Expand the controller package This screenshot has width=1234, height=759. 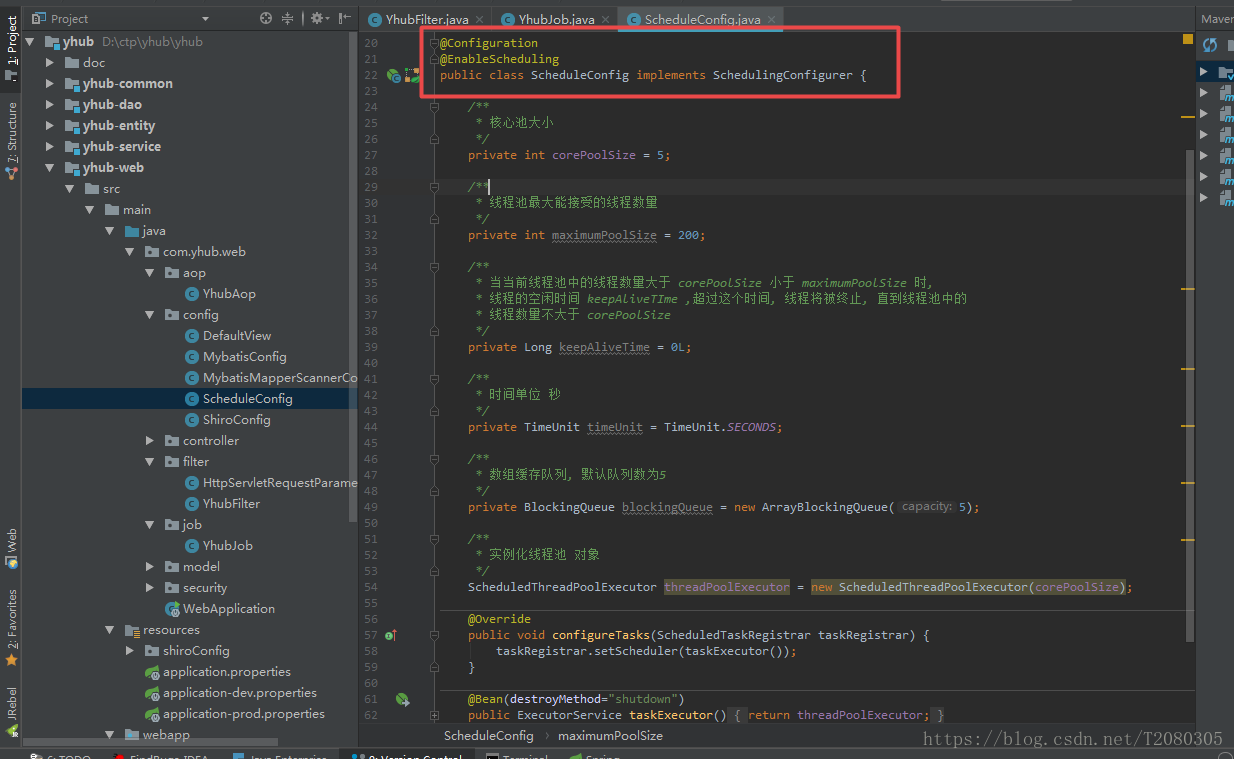pyautogui.click(x=150, y=441)
